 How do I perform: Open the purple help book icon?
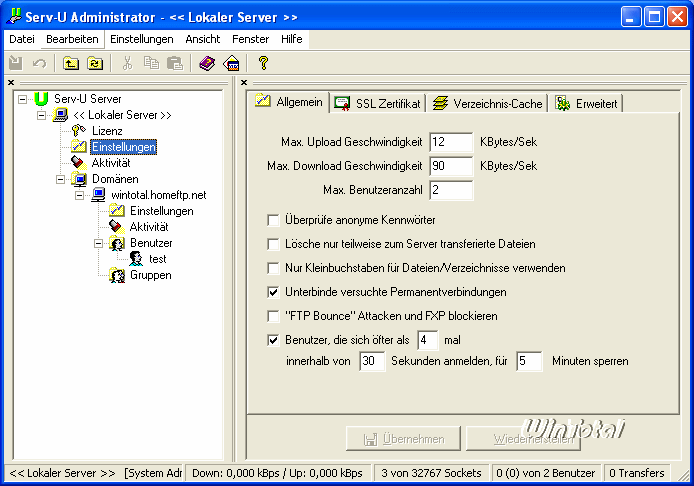coord(207,63)
